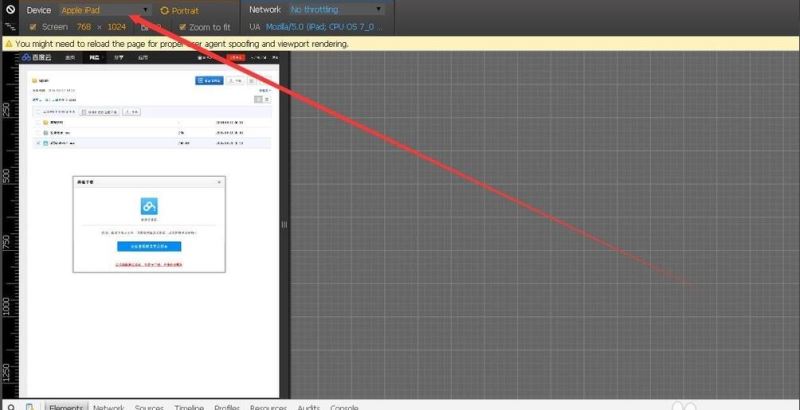Switch to the Sources tab
The width and height of the screenshot is (800, 410).
pos(149,407)
